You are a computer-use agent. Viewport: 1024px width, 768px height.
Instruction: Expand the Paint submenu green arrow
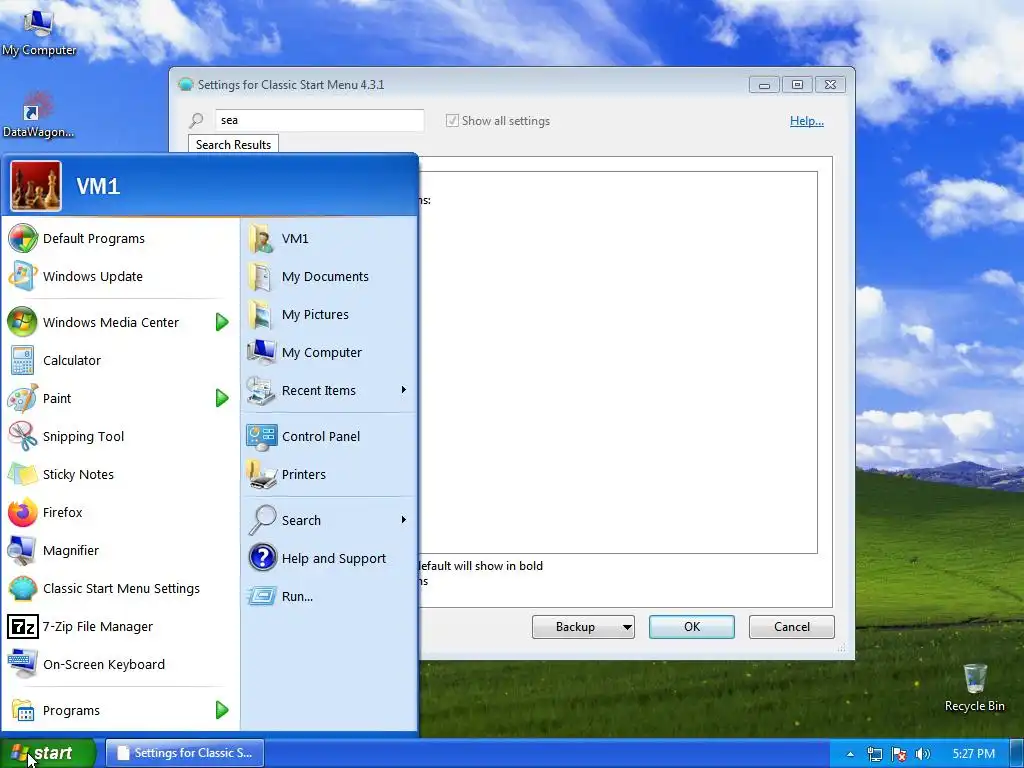click(x=222, y=398)
